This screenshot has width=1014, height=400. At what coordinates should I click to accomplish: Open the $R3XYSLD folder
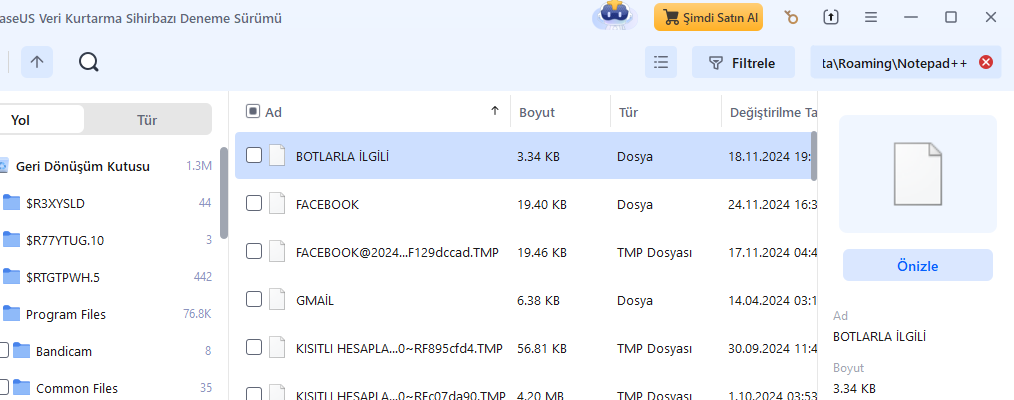click(x=56, y=204)
